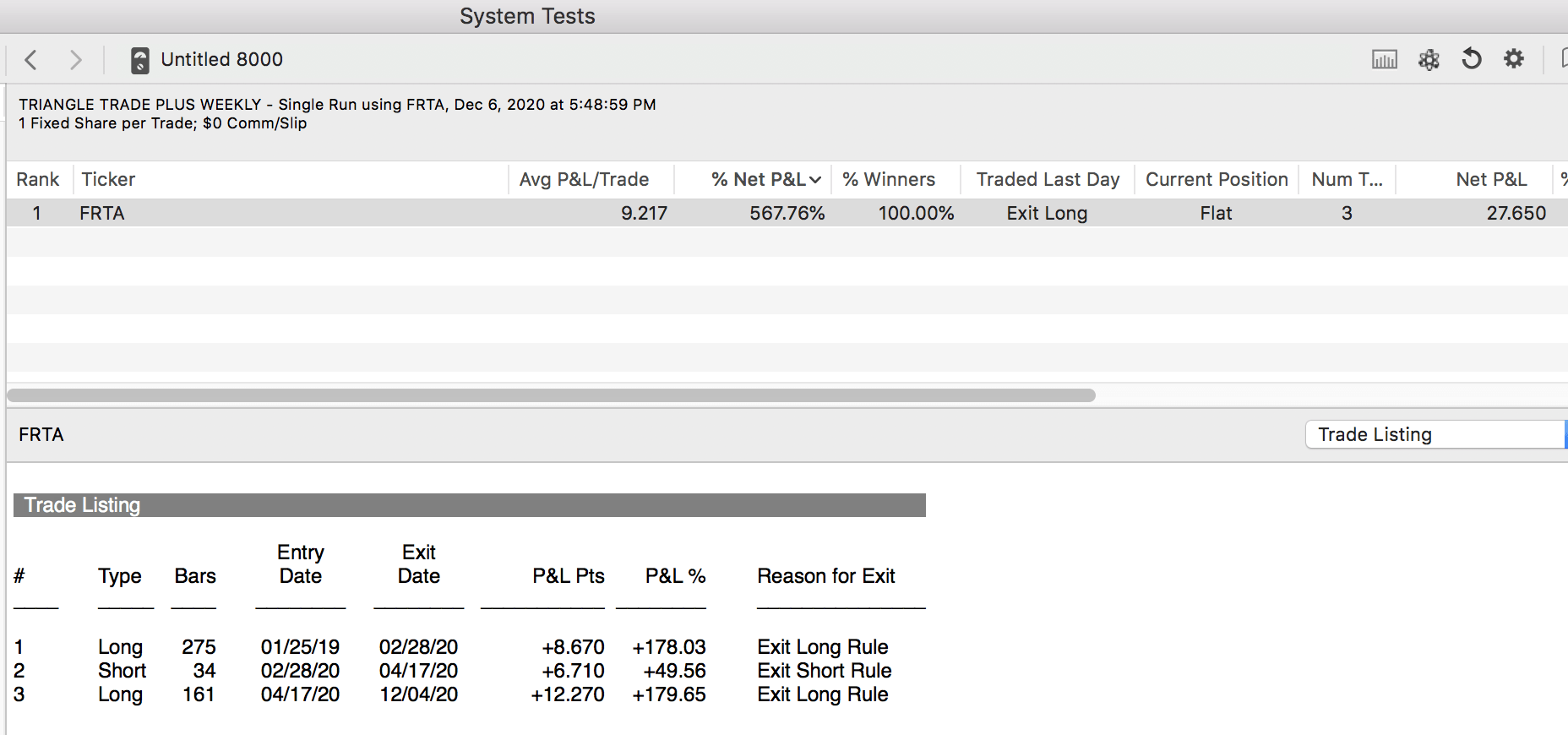Click the horizontal scrollbar under results table
This screenshot has height=735, width=1568.
point(551,395)
